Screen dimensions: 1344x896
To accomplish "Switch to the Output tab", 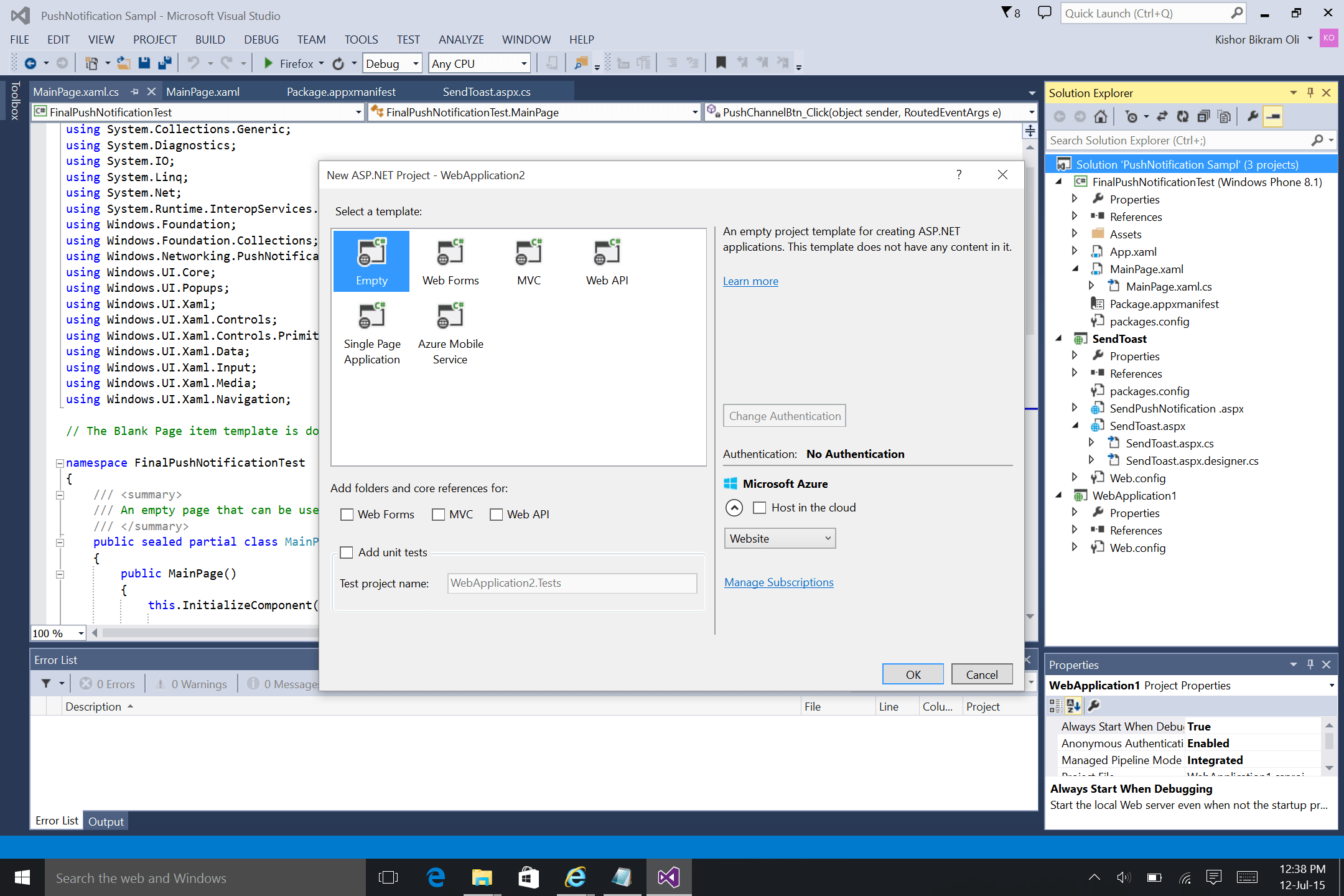I will click(106, 821).
